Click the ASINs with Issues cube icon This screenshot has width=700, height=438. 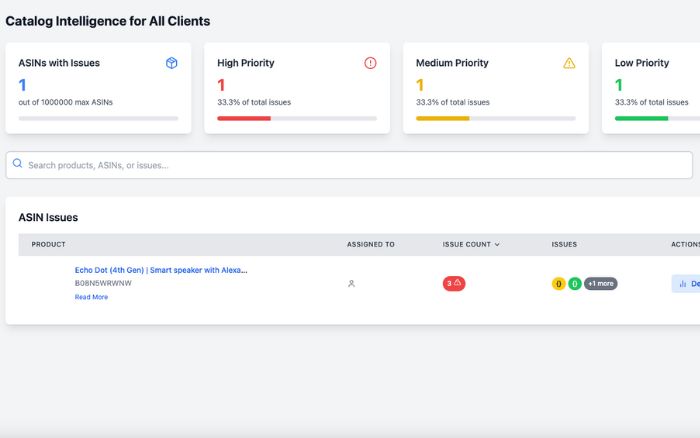coord(171,63)
